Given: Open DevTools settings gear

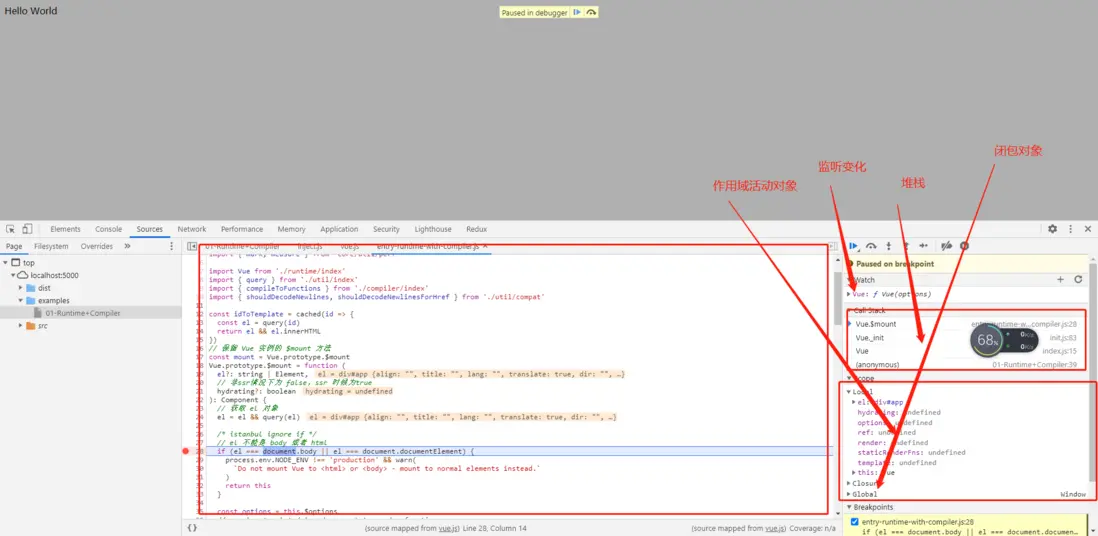Looking at the screenshot, I should tap(1052, 229).
